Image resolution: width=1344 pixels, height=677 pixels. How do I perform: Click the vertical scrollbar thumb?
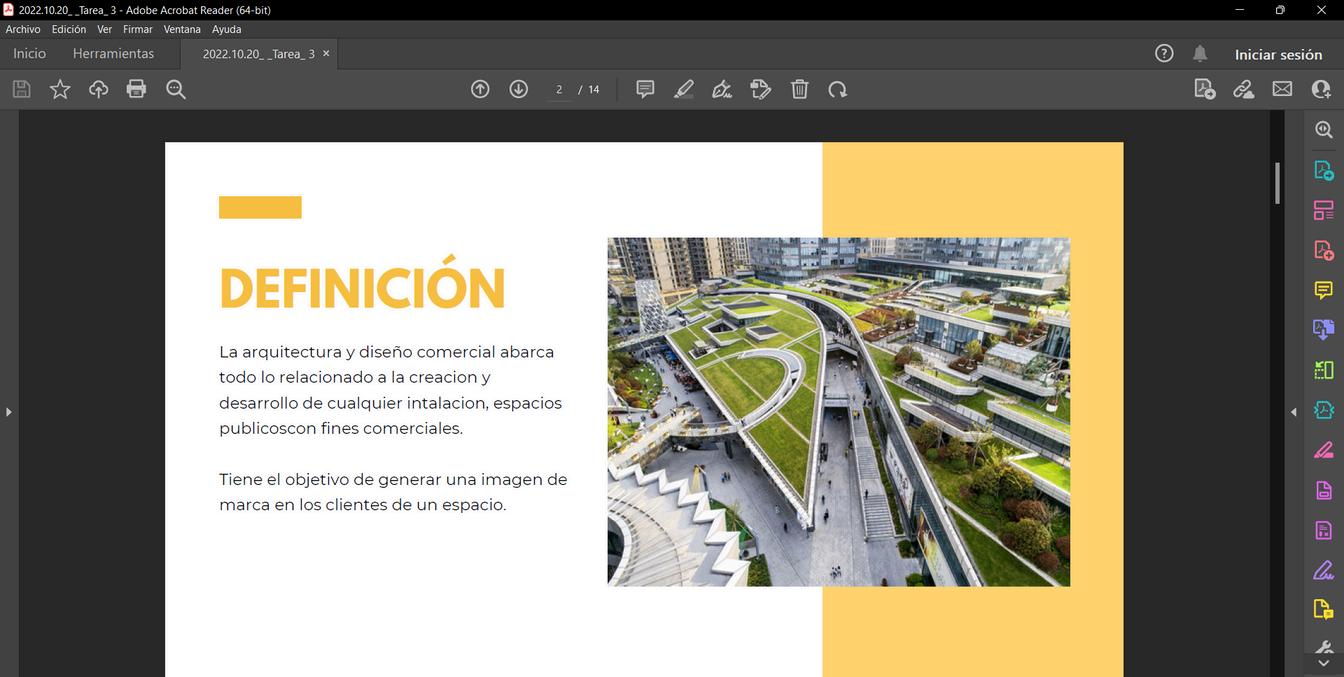coord(1277,182)
